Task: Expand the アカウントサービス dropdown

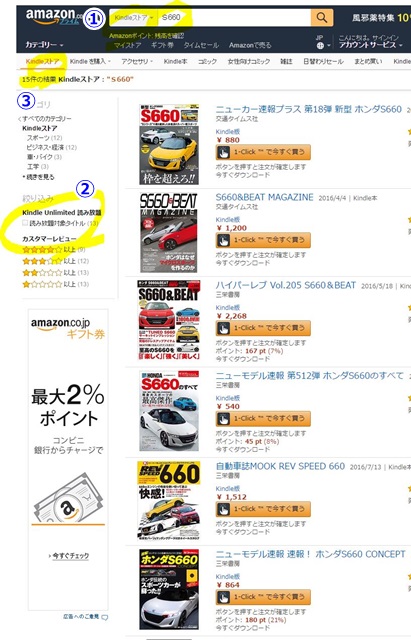Action: [x=371, y=45]
